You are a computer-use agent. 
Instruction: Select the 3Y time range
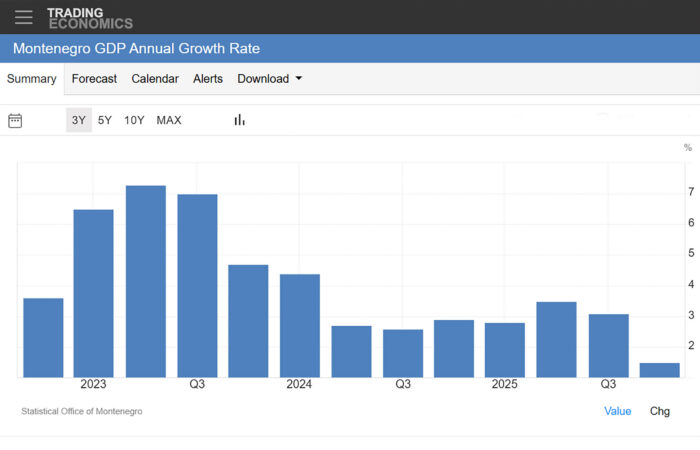pos(78,120)
